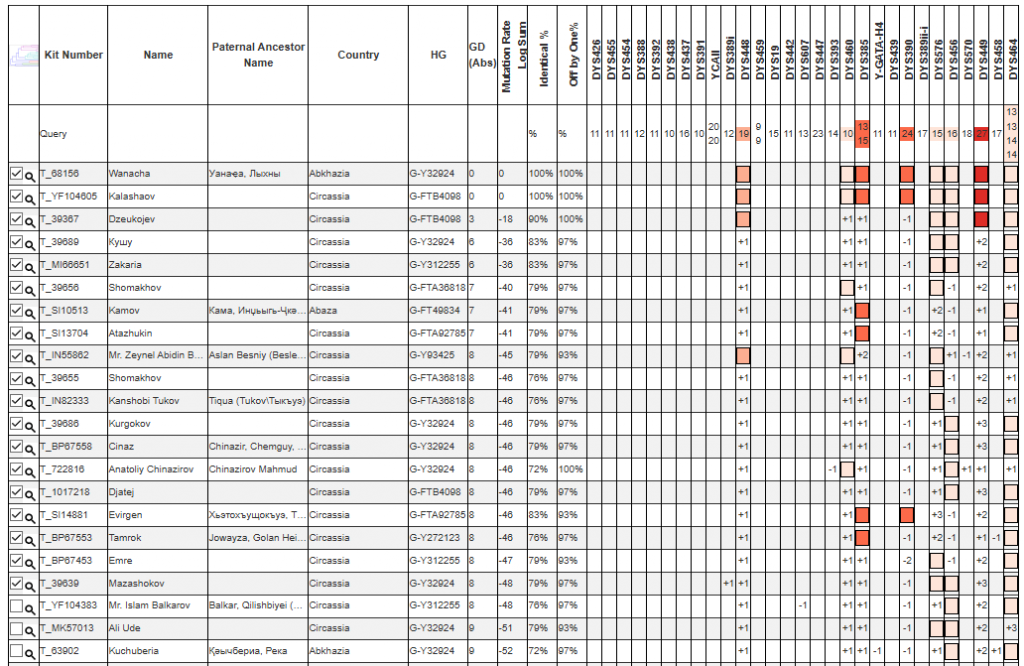
Task: Click magnifier icon for Kuchuberia row
Action: pos(31,652)
